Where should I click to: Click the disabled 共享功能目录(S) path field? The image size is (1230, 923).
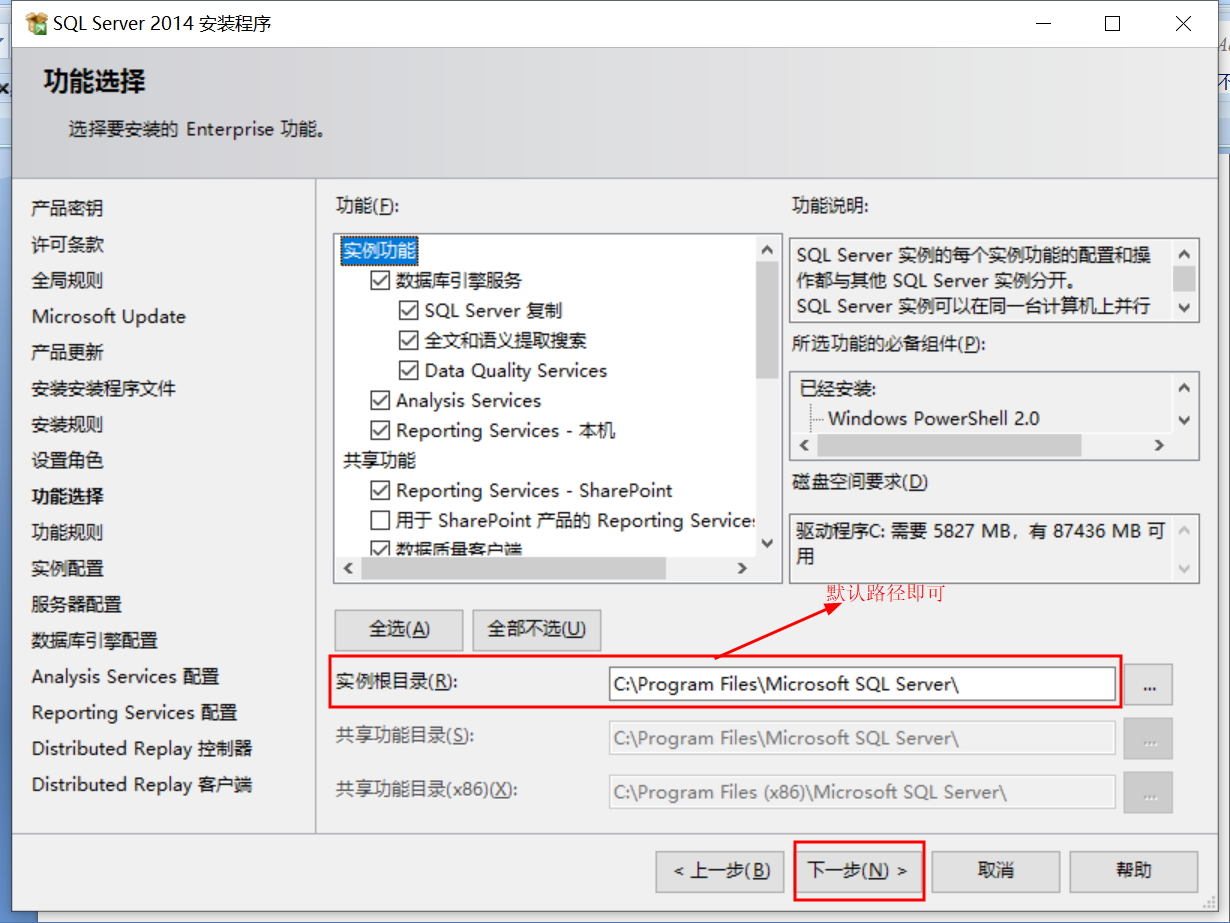pyautogui.click(x=862, y=738)
